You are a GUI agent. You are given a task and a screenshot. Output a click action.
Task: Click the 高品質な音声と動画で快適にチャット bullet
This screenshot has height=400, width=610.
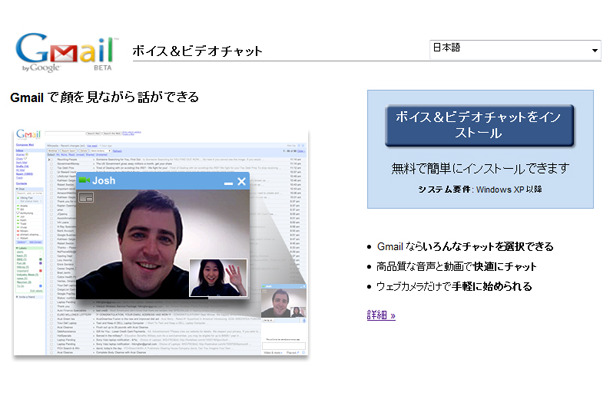point(456,267)
